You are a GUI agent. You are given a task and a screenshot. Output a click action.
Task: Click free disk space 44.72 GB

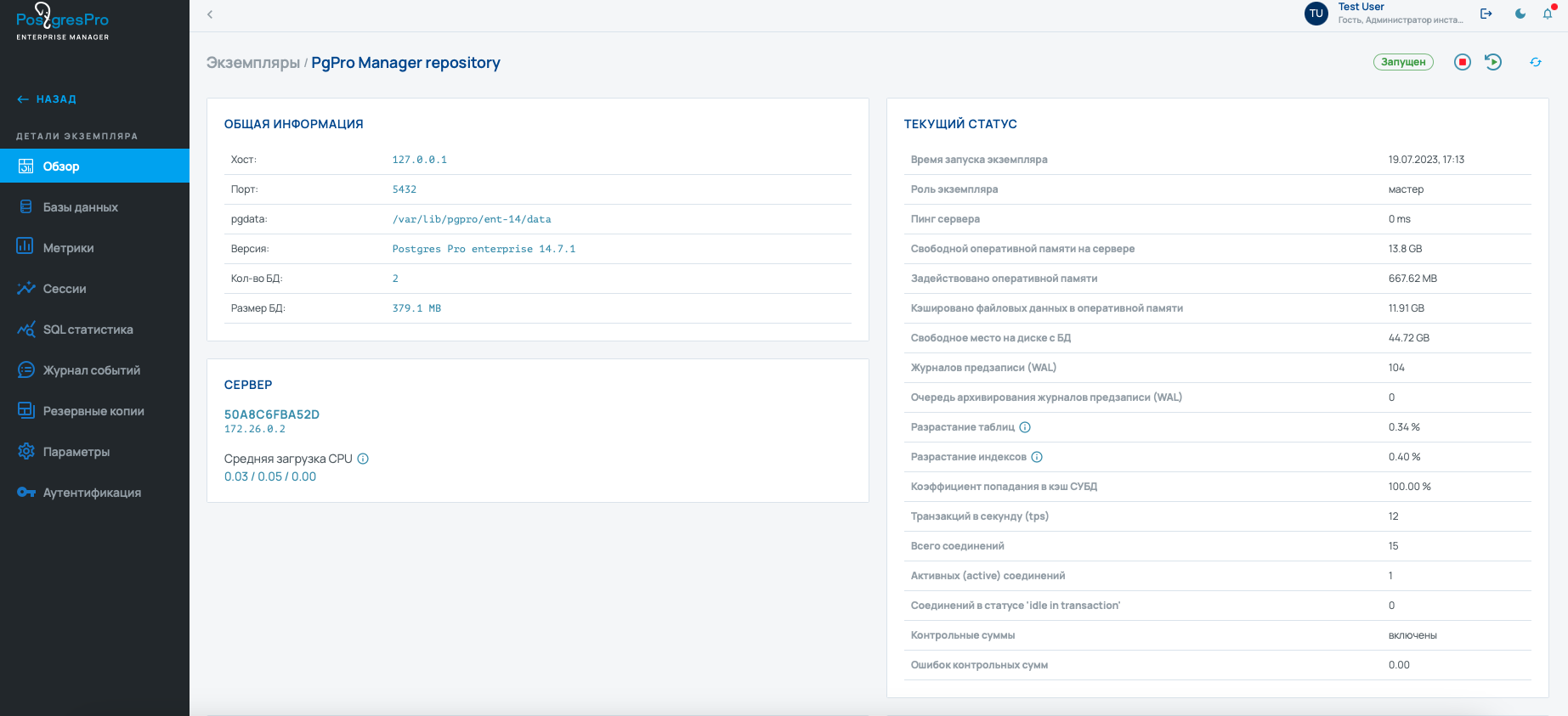(x=1409, y=338)
